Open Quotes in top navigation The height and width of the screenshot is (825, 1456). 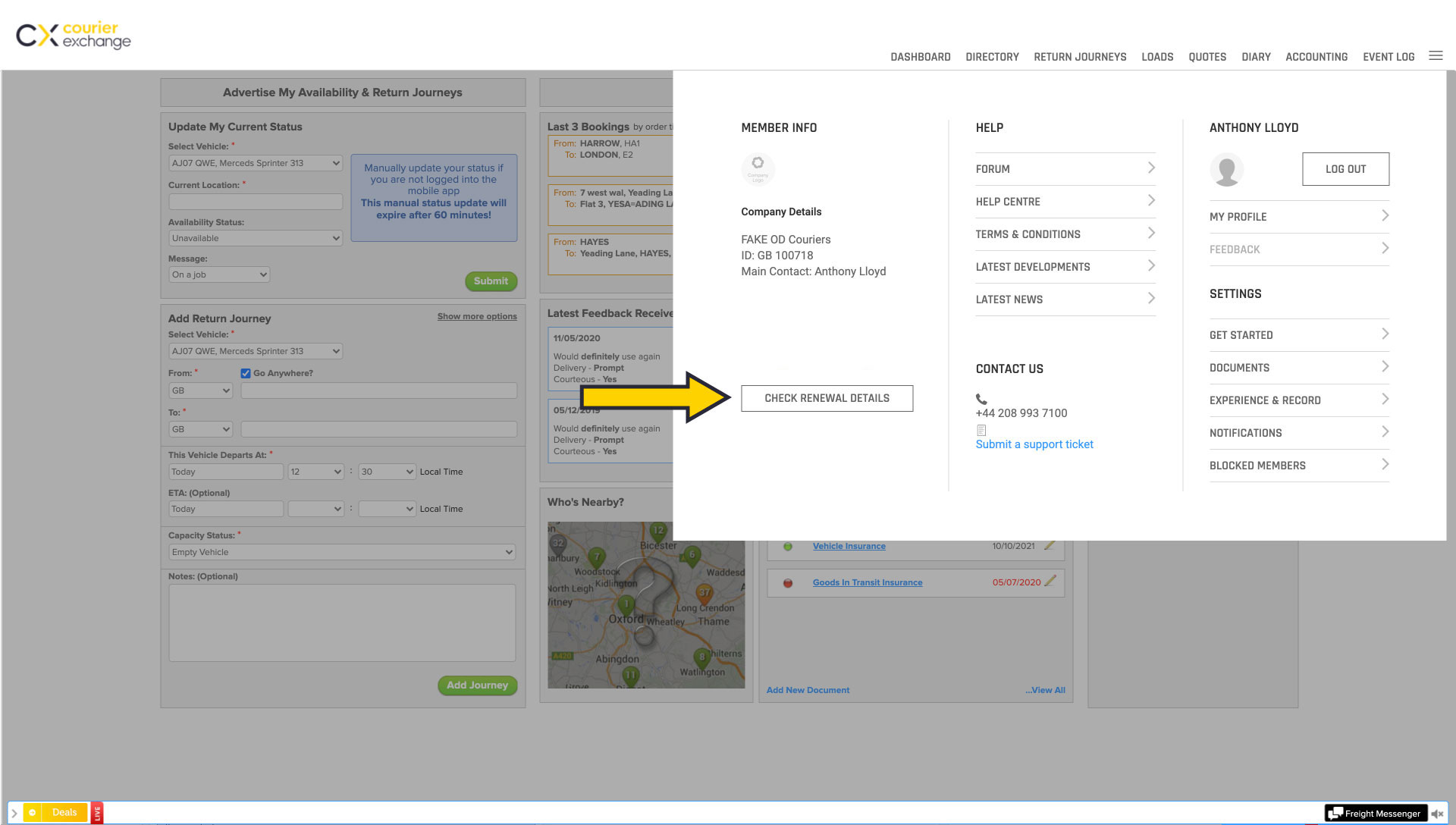tap(1207, 57)
